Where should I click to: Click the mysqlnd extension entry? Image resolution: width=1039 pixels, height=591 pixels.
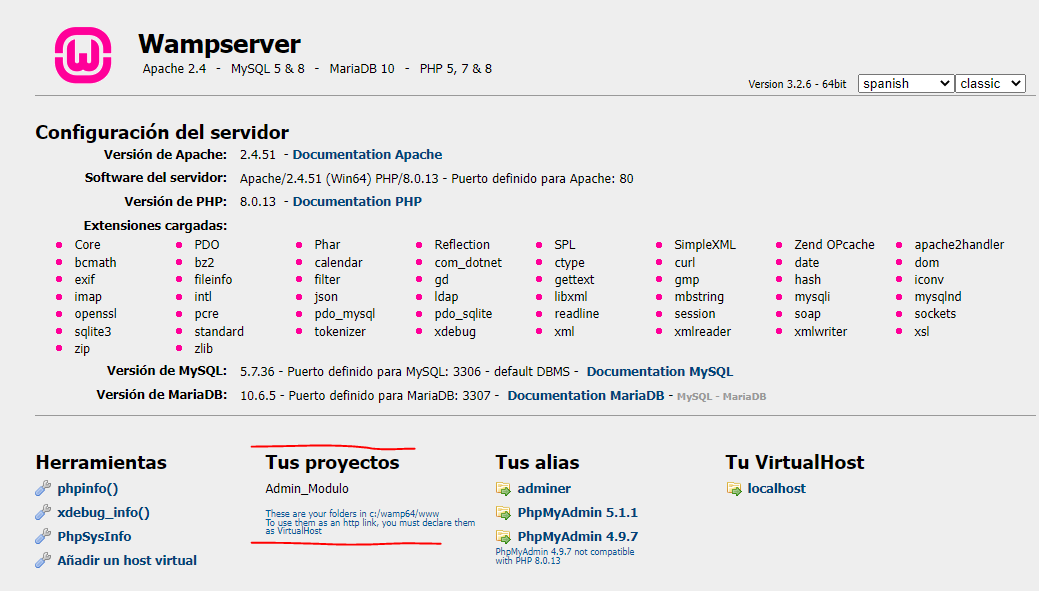click(x=938, y=297)
